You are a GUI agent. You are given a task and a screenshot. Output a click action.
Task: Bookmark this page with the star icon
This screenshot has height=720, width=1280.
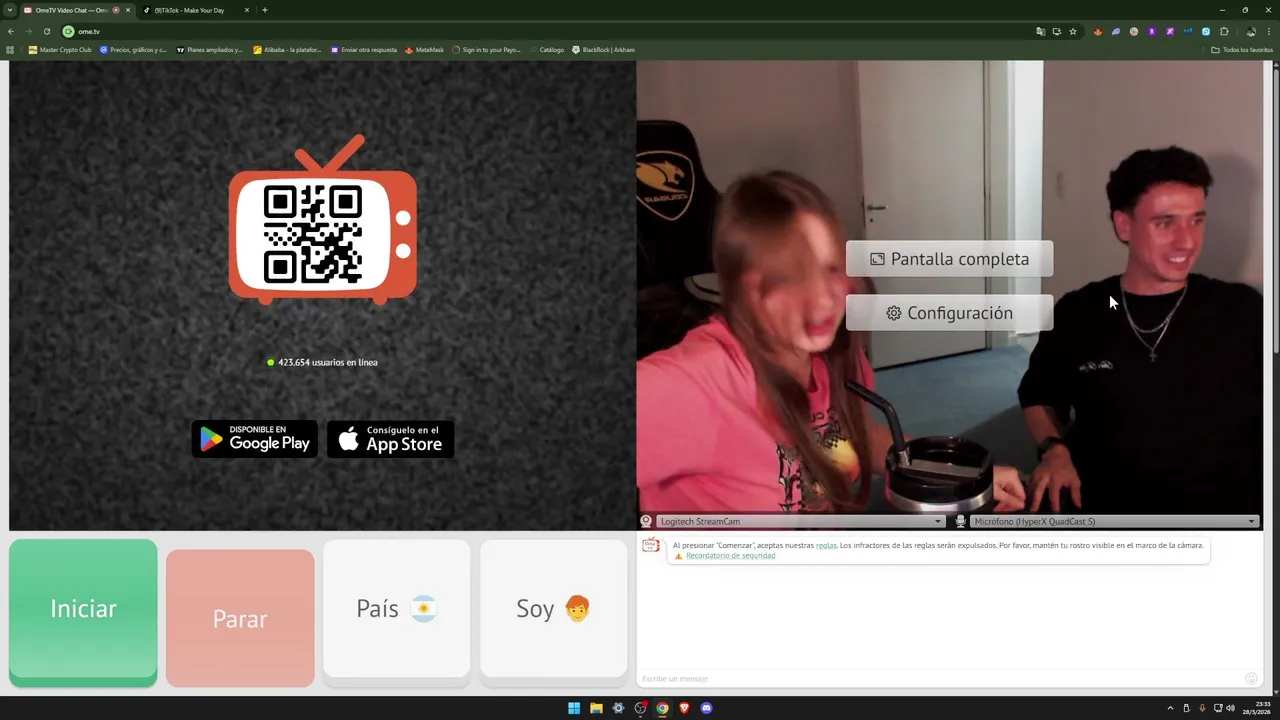[x=1073, y=31]
